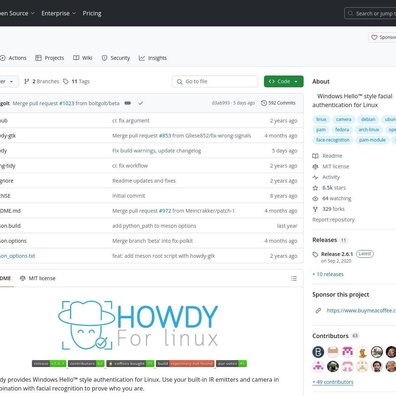Image resolution: width=396 pixels, height=396 pixels.
Task: Open the Pricing page link
Action: (92, 13)
